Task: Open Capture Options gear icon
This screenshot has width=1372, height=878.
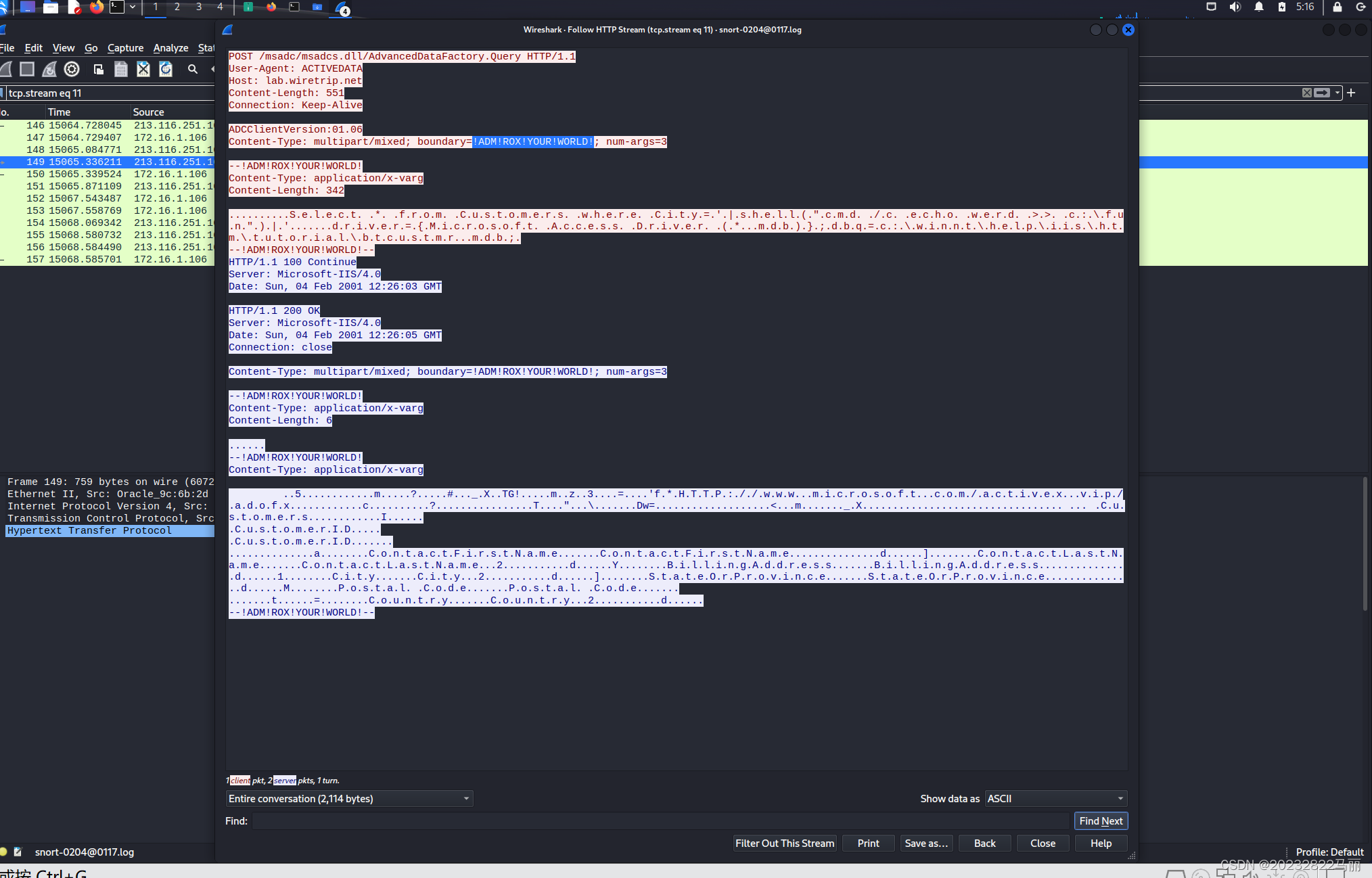Action: click(72, 69)
